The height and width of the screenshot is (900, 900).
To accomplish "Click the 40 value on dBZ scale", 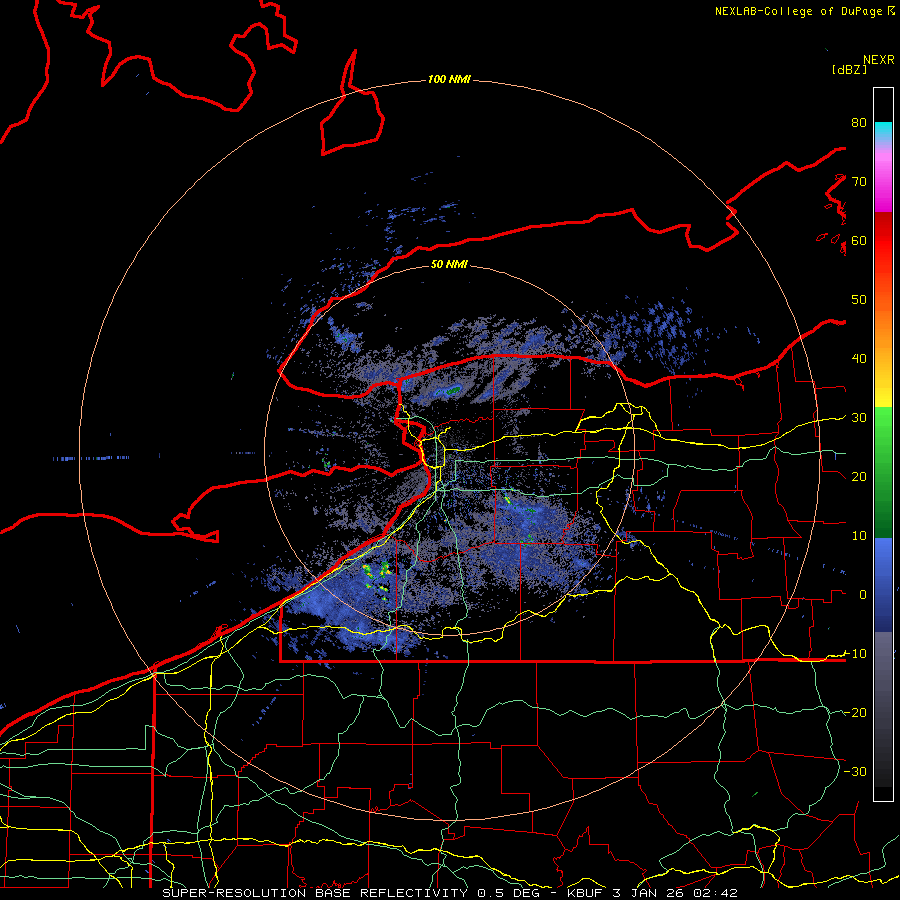I will point(859,359).
